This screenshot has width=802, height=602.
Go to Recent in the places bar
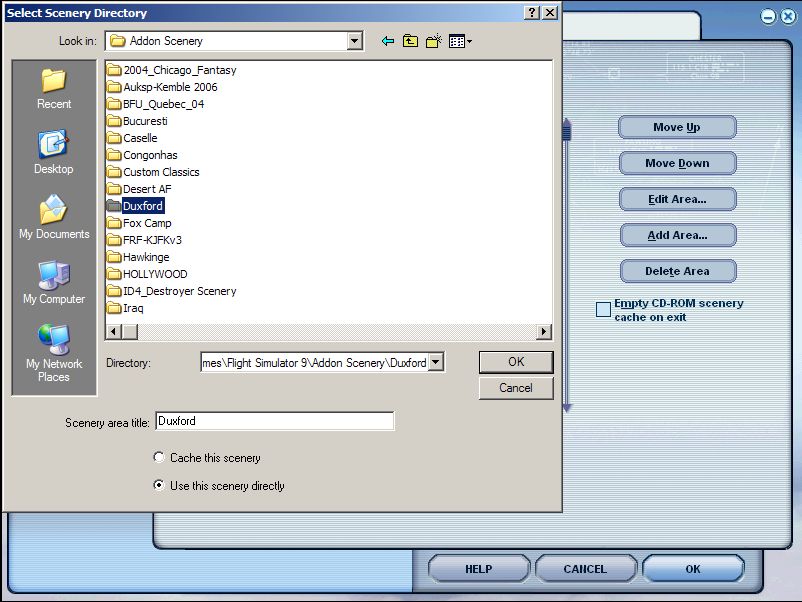pos(54,88)
